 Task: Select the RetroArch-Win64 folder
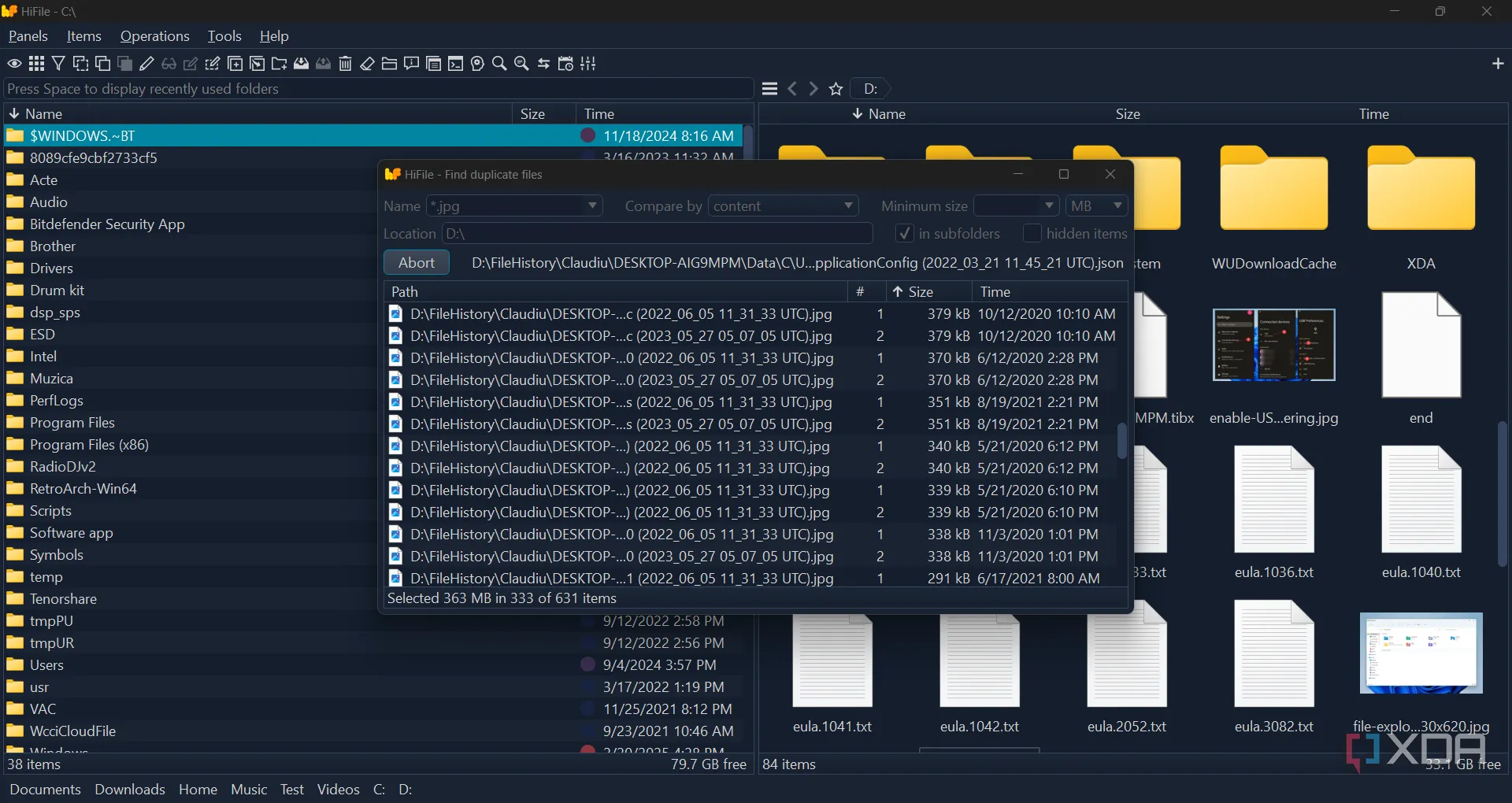click(83, 489)
